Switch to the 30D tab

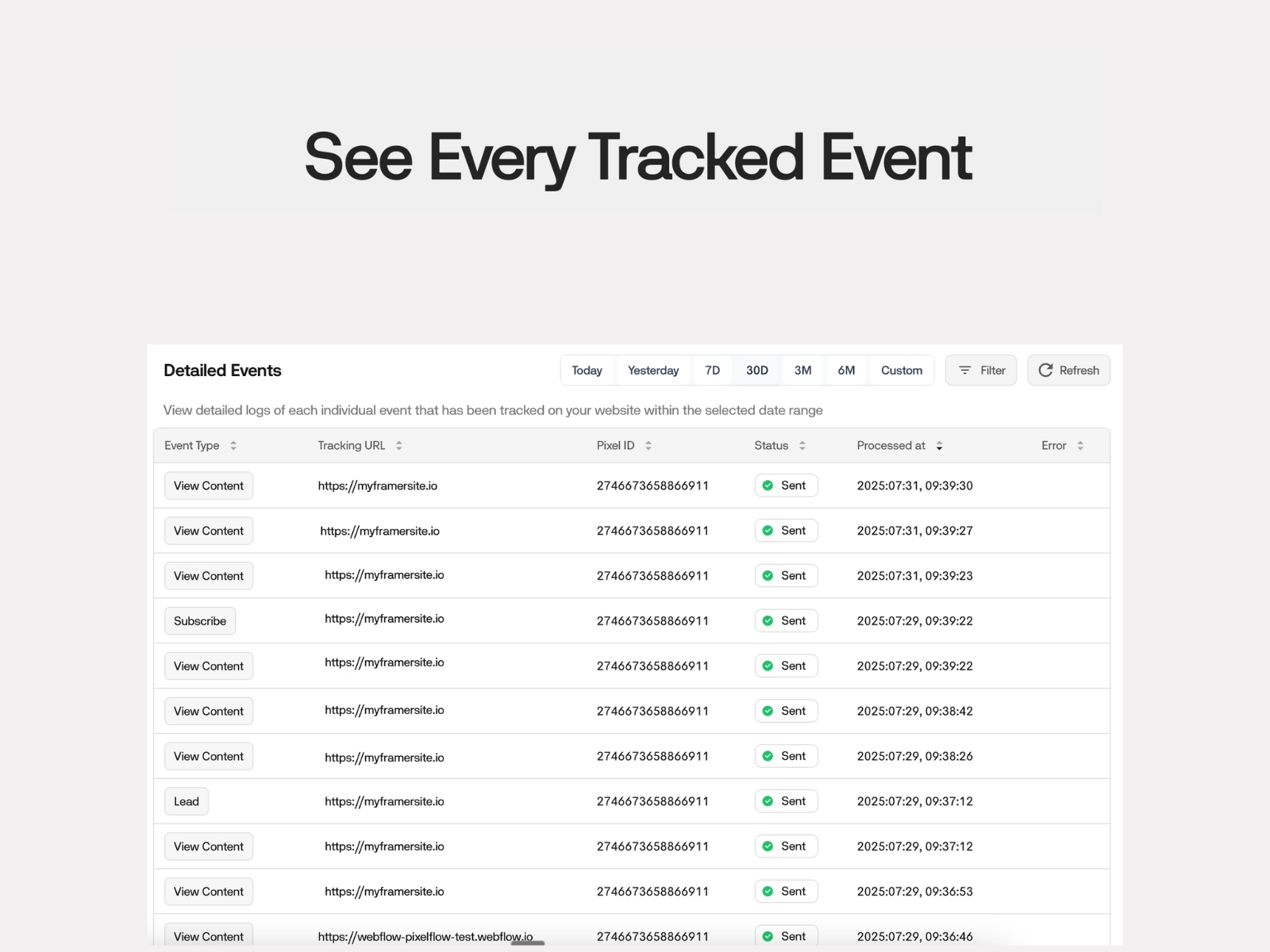(756, 370)
